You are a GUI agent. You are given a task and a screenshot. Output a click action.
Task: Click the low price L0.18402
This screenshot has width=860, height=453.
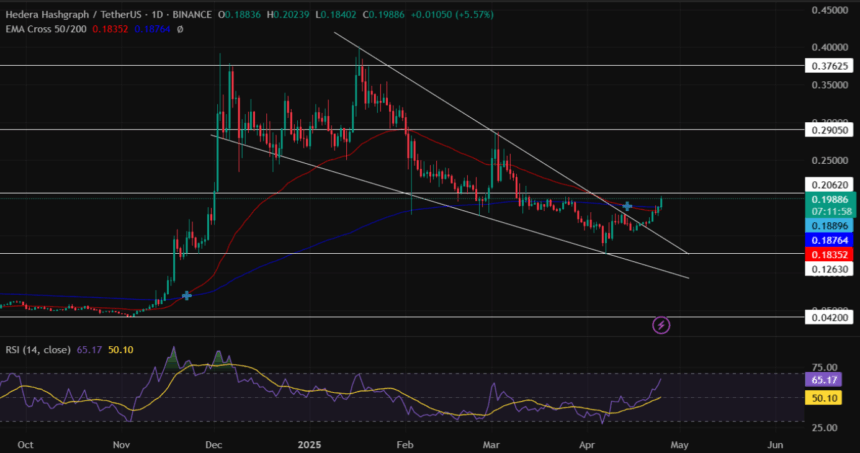click(336, 15)
